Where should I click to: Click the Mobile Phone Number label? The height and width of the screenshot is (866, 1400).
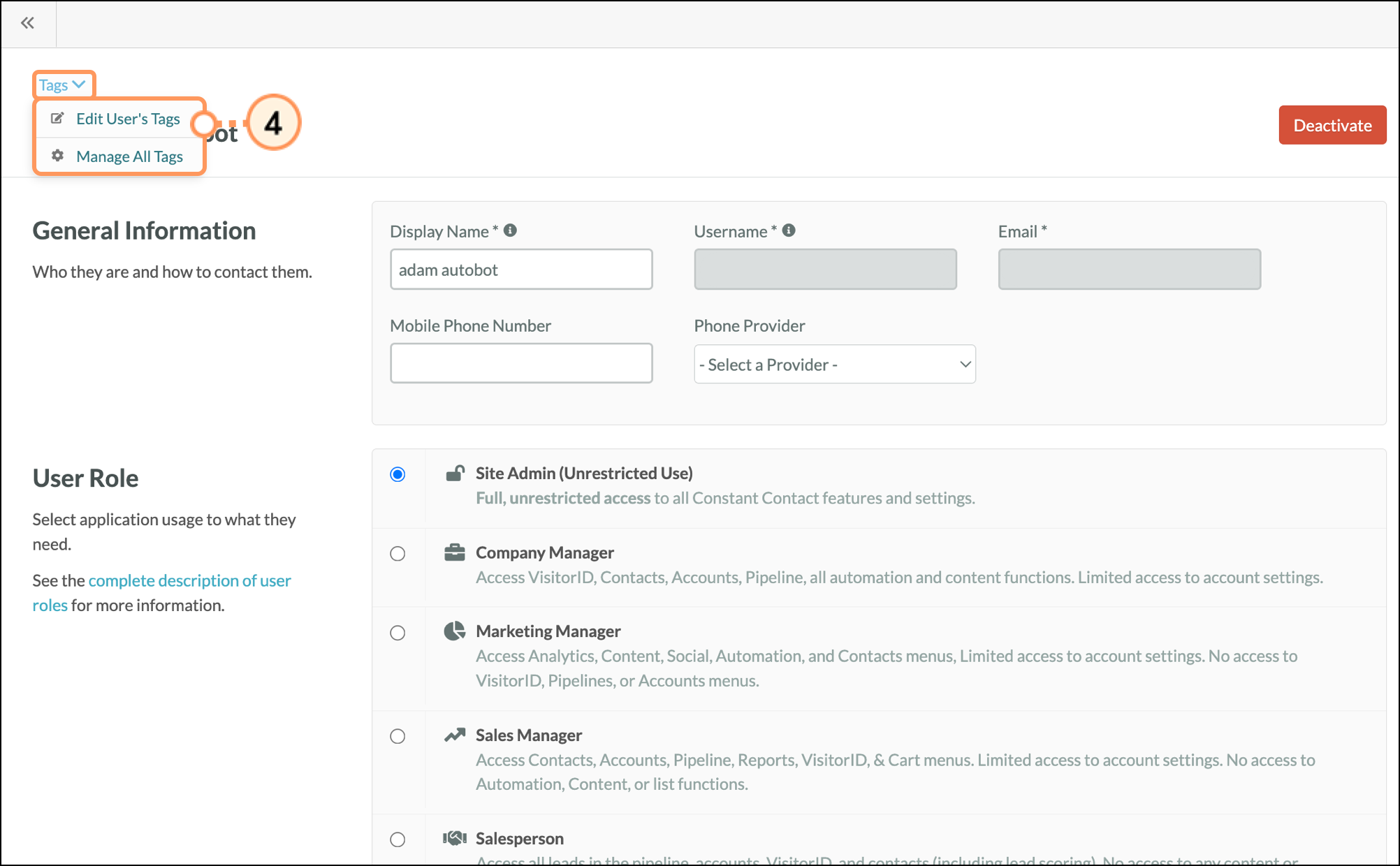pos(470,325)
